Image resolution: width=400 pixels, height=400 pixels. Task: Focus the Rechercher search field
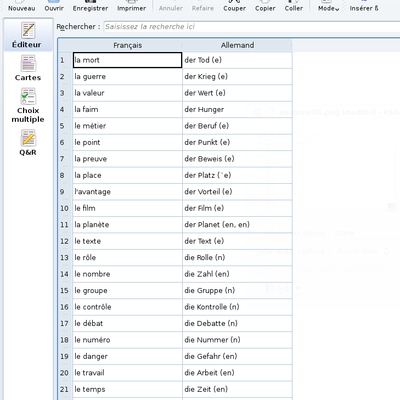tap(252, 27)
